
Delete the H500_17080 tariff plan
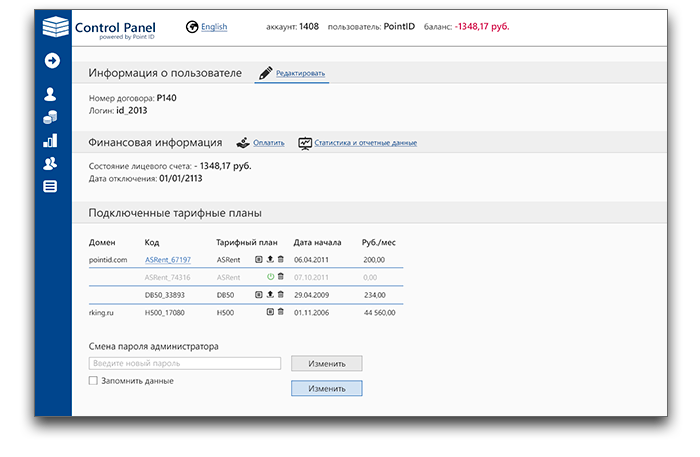(280, 311)
